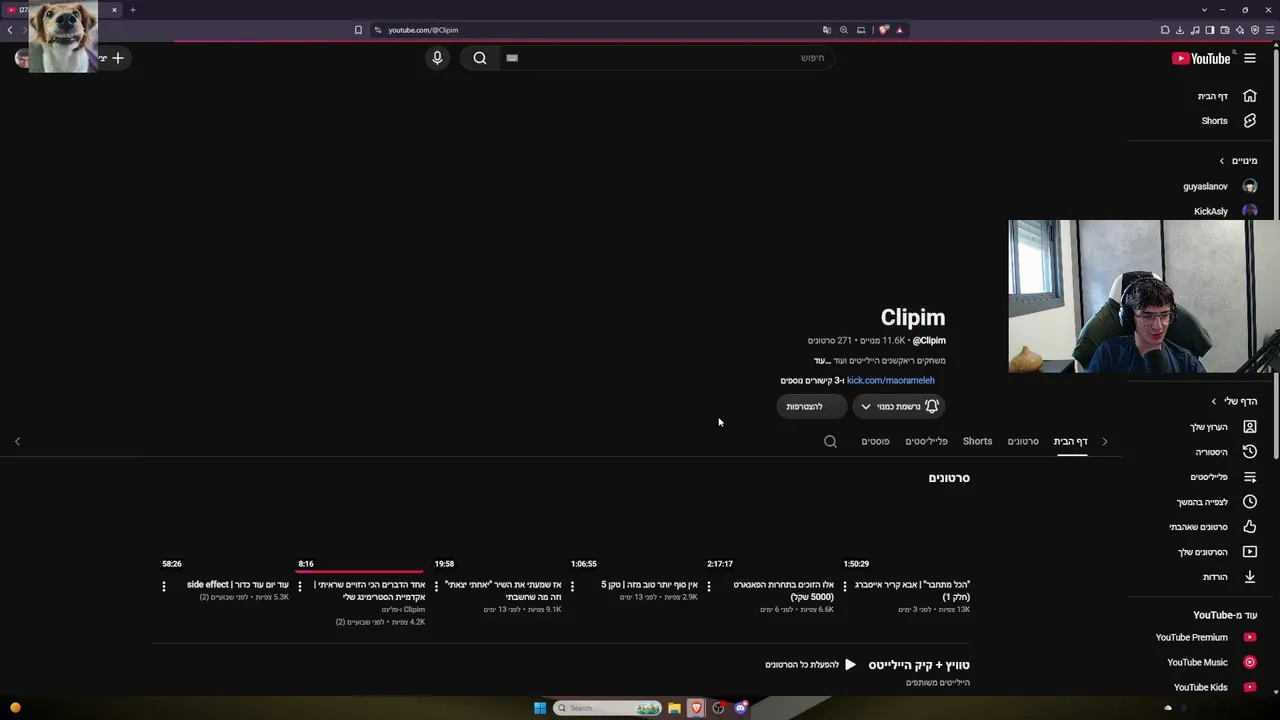The width and height of the screenshot is (1280, 720).
Task: Open the Watch Later icon in sidebar
Action: click(x=1250, y=502)
